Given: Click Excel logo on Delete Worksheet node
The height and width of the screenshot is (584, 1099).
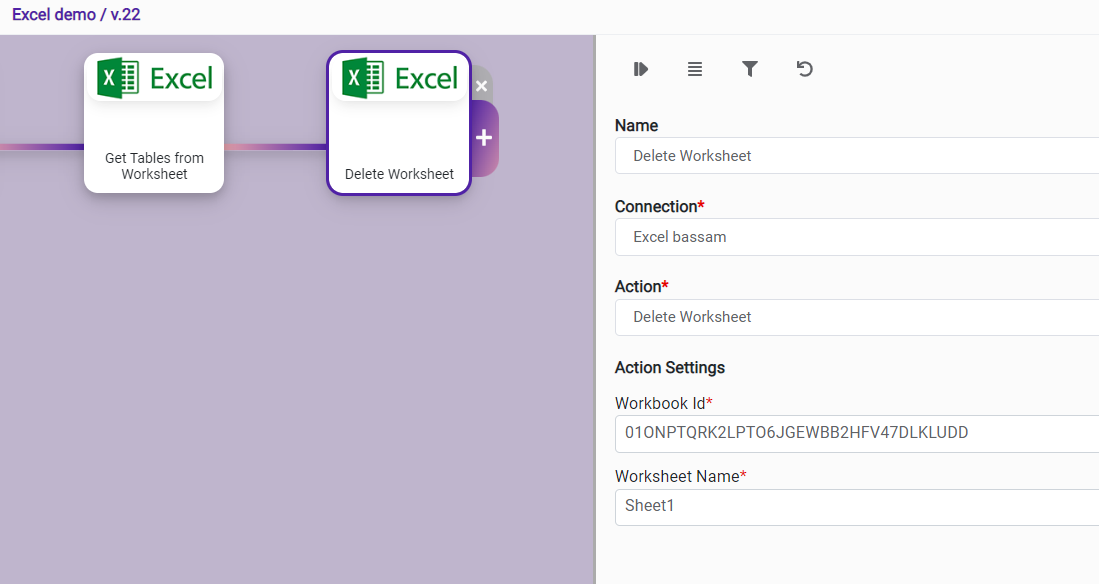Looking at the screenshot, I should pos(399,78).
